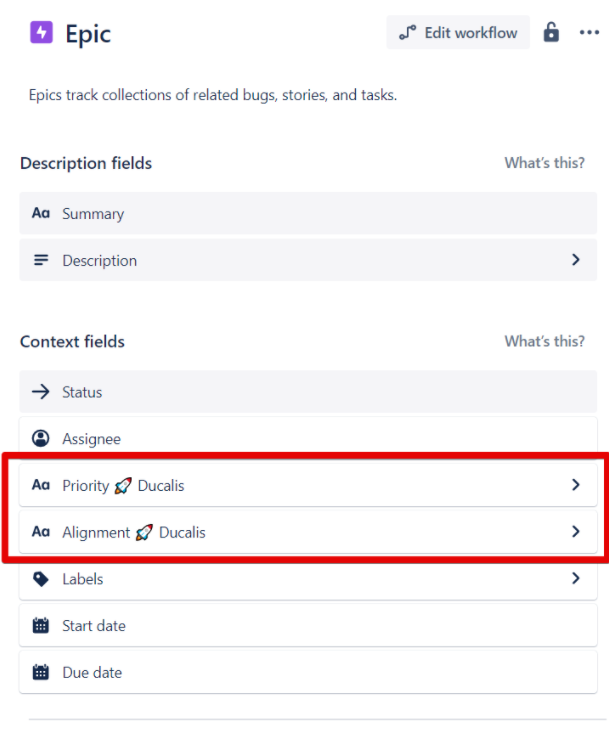609x739 pixels.
Task: Click the Edit workflow button
Action: coord(458,33)
